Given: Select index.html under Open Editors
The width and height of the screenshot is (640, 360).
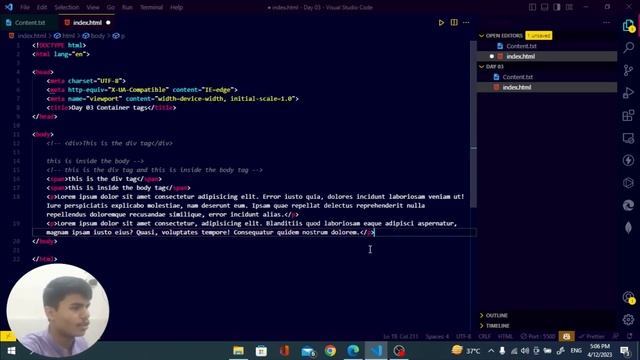Looking at the screenshot, I should [x=547, y=56].
